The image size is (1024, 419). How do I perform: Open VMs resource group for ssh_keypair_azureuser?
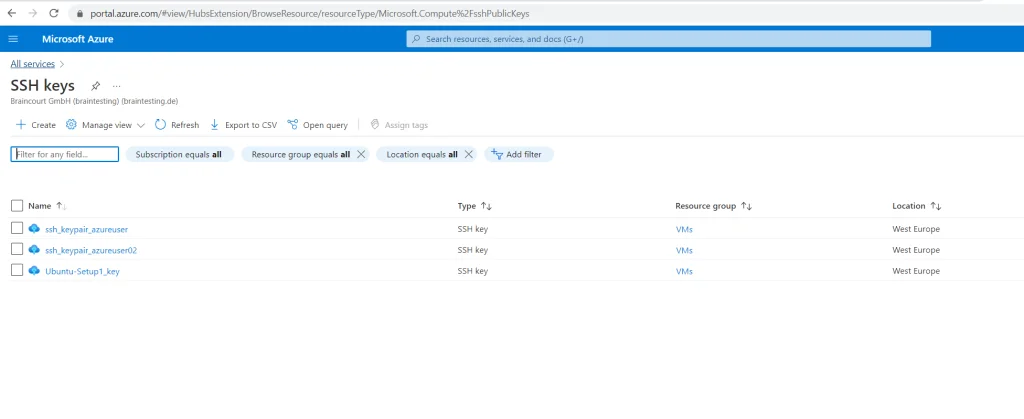[x=684, y=229]
